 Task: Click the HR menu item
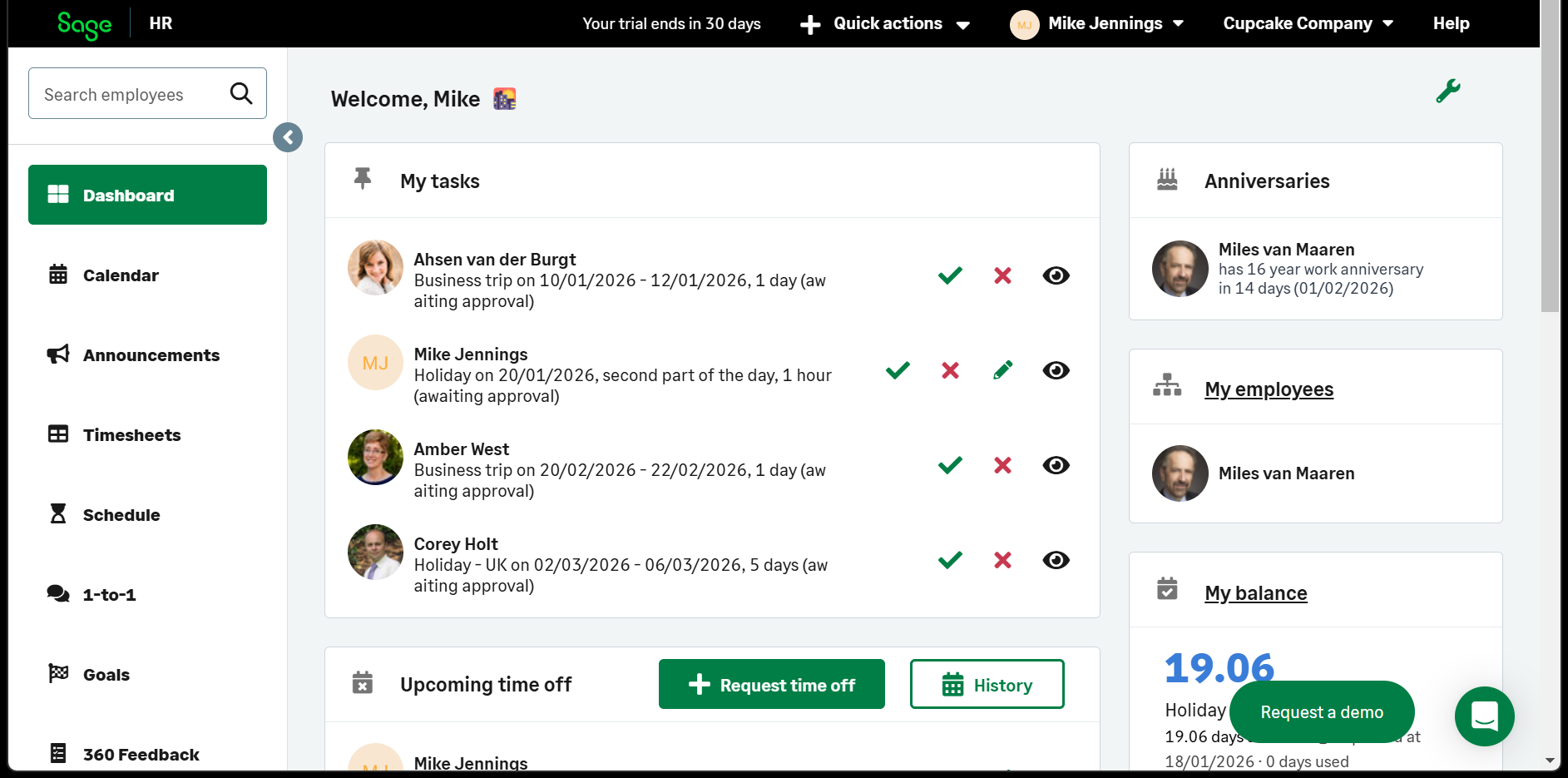pos(159,23)
